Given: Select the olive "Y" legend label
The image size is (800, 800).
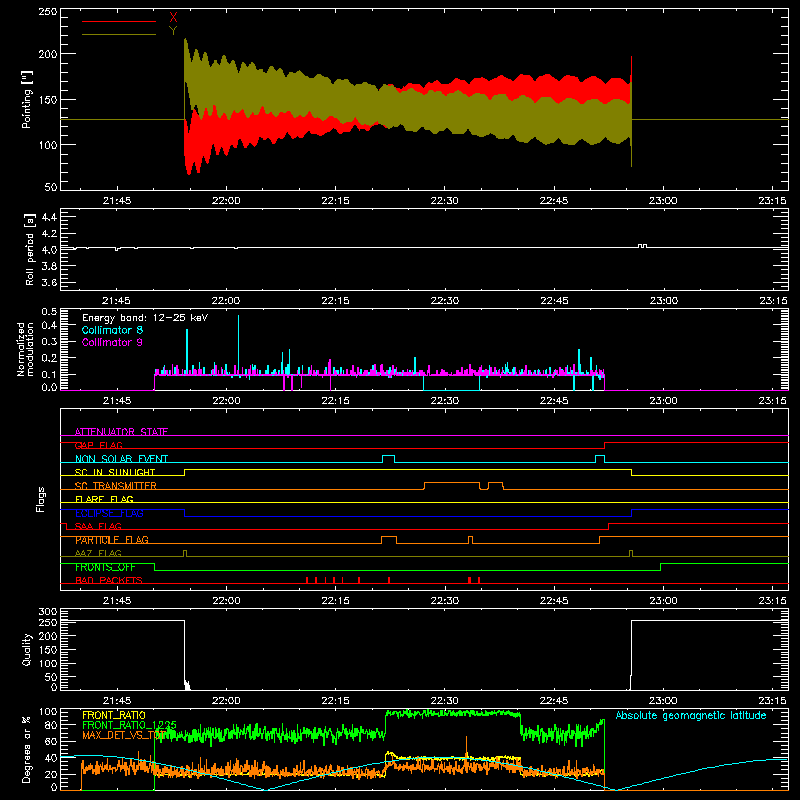Looking at the screenshot, I should coord(173,31).
